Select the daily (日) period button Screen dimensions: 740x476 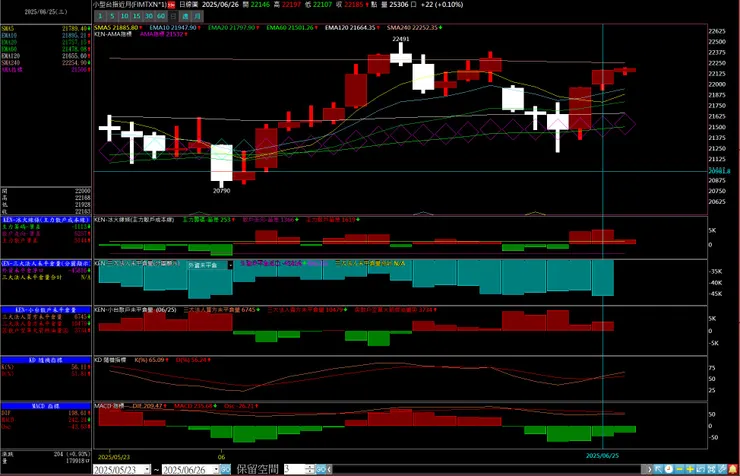pos(173,16)
